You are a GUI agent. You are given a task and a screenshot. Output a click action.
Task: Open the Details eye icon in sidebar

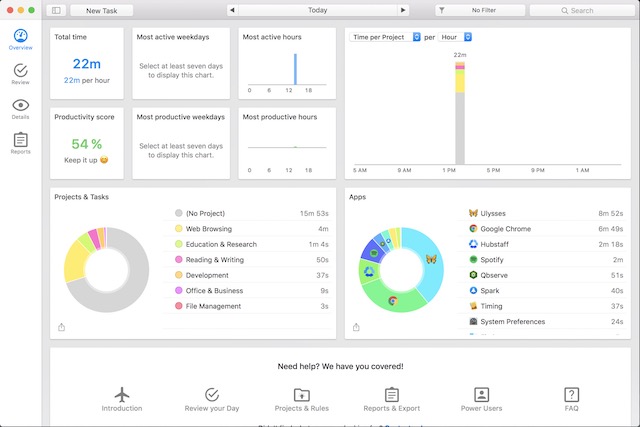[x=20, y=105]
